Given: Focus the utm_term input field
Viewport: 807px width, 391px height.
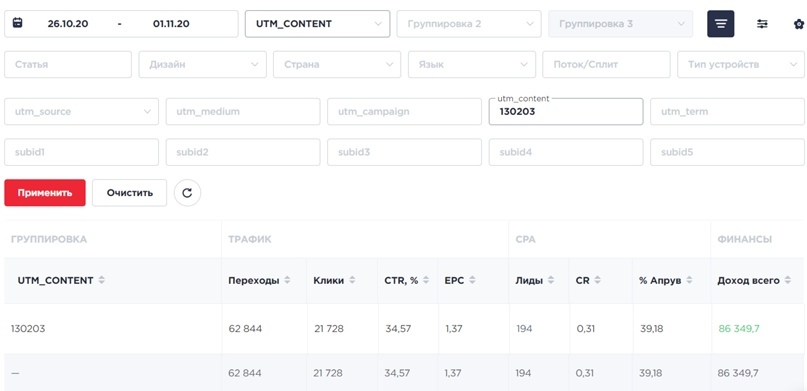Looking at the screenshot, I should tap(728, 112).
